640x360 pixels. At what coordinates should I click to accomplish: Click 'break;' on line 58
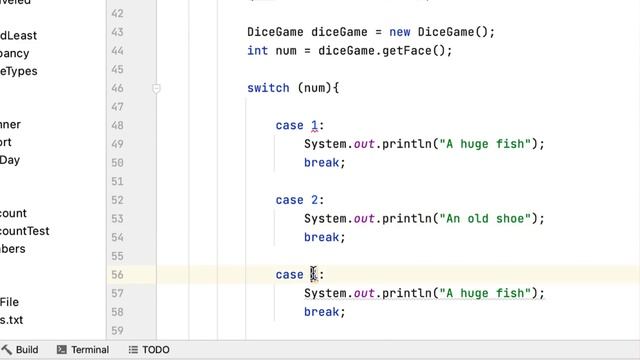[x=324, y=312]
